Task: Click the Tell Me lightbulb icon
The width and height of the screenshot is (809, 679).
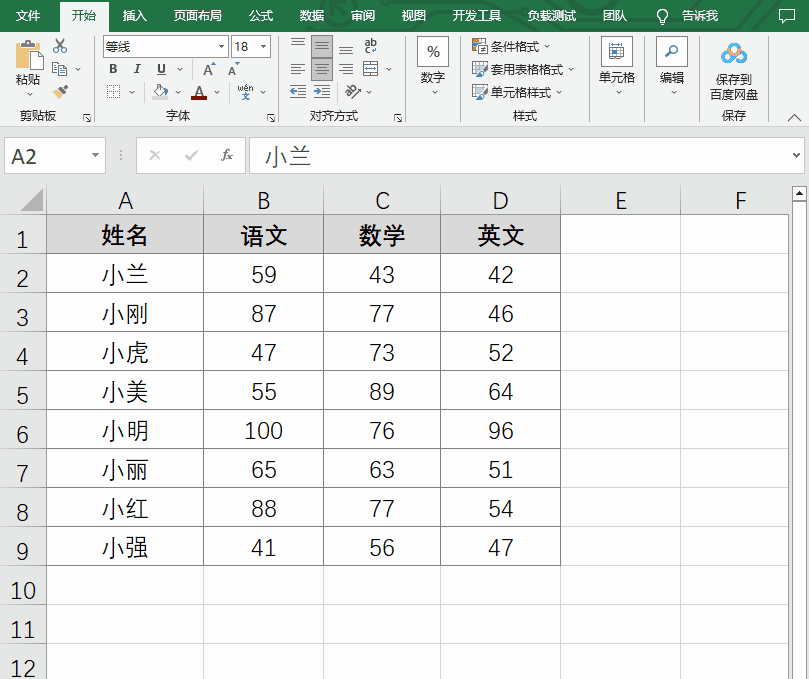Action: pyautogui.click(x=662, y=17)
